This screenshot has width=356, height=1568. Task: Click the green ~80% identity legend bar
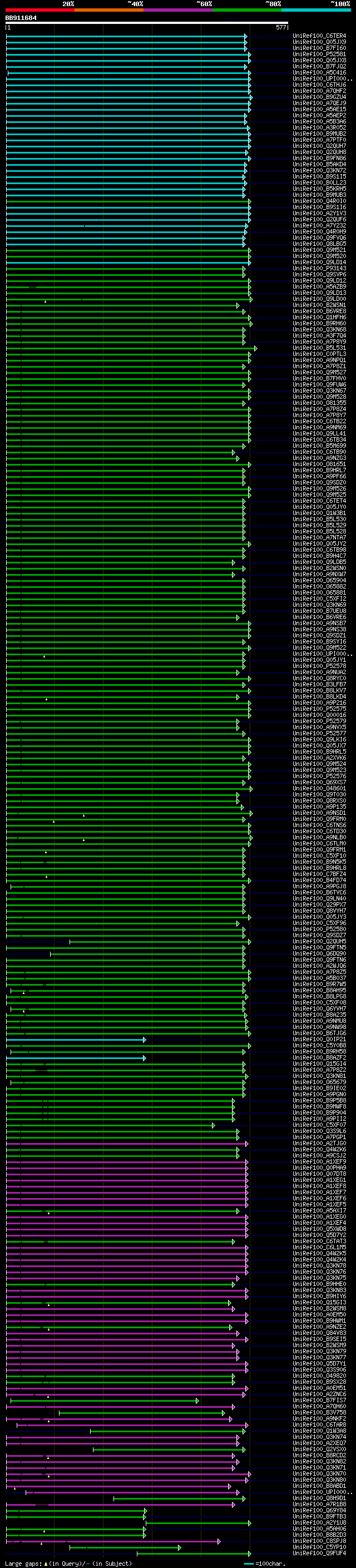pyautogui.click(x=247, y=10)
